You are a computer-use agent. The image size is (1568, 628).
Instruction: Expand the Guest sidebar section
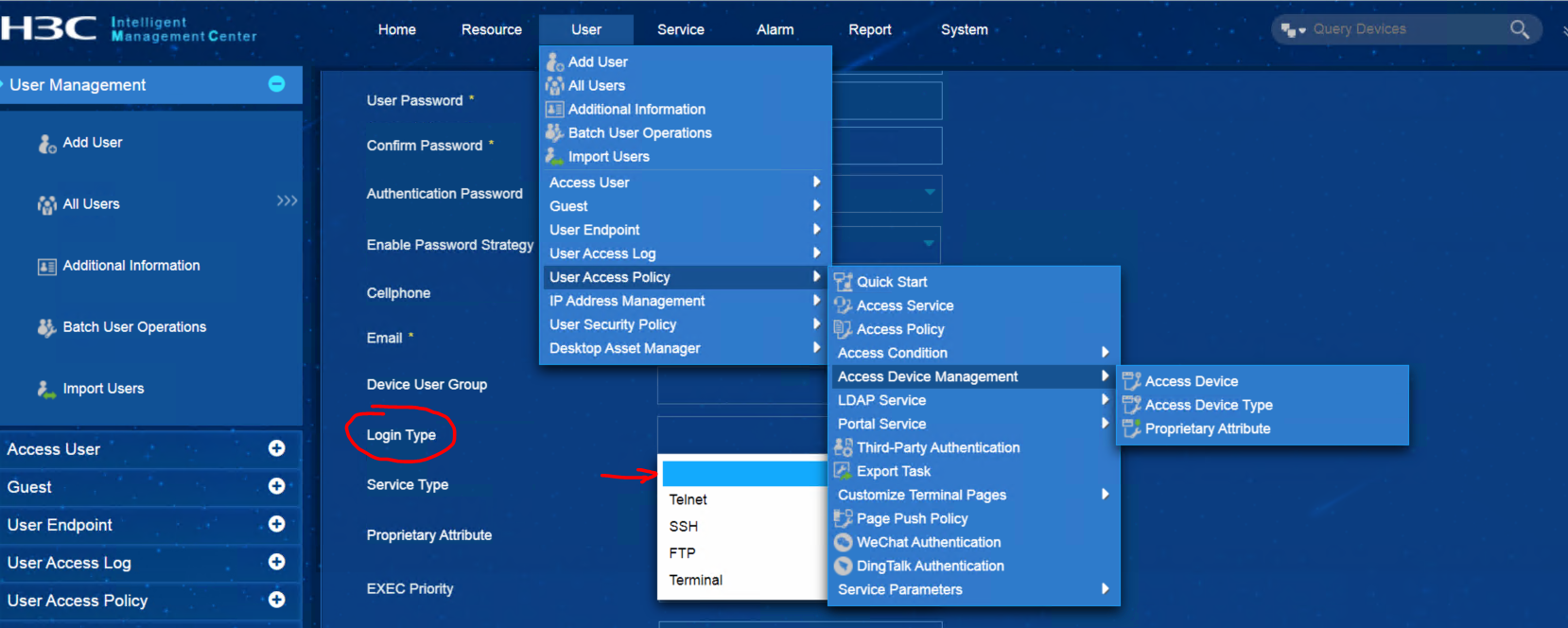[276, 486]
